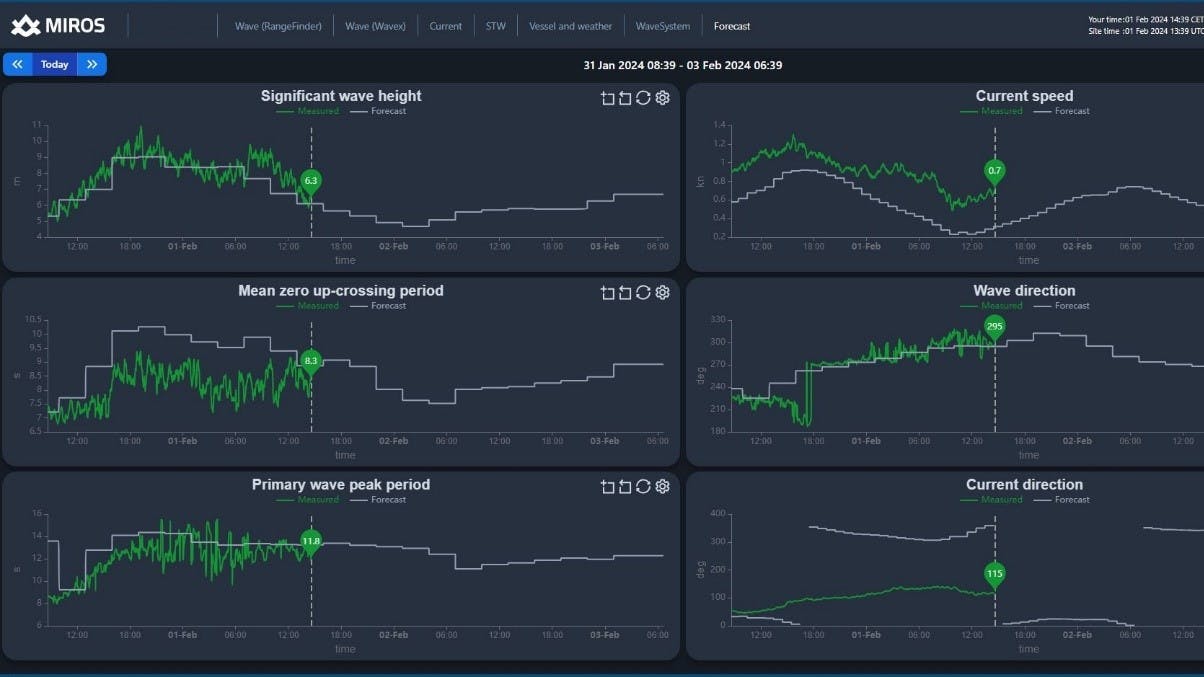1204x677 pixels.
Task: Open the settings gear on the Significant wave height panel
Action: (662, 98)
